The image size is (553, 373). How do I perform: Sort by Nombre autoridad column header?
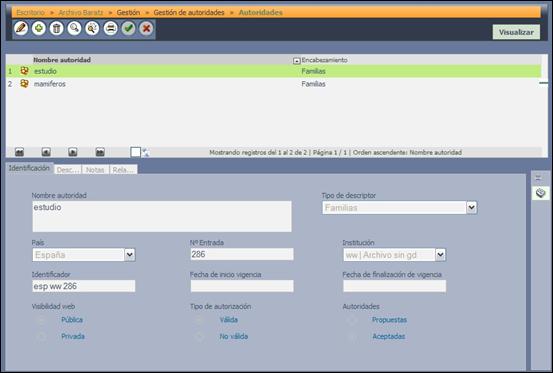62,60
